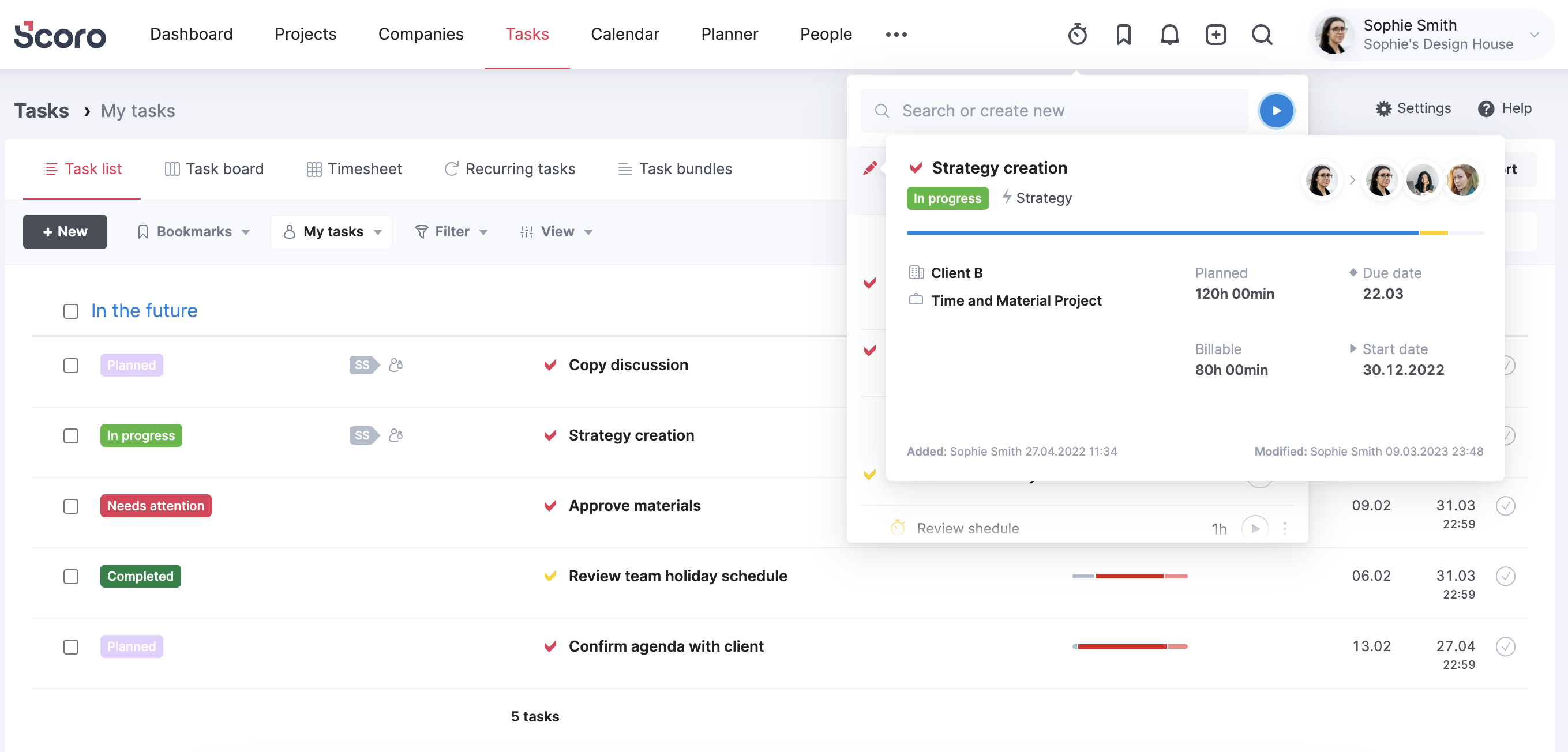1568x752 pixels.
Task: Click the red pencil edit icon
Action: [x=870, y=168]
